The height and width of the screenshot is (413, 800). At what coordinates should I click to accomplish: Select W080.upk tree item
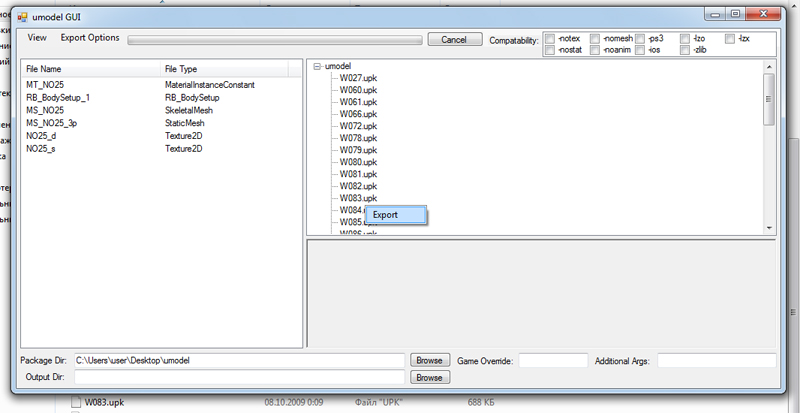coord(358,162)
